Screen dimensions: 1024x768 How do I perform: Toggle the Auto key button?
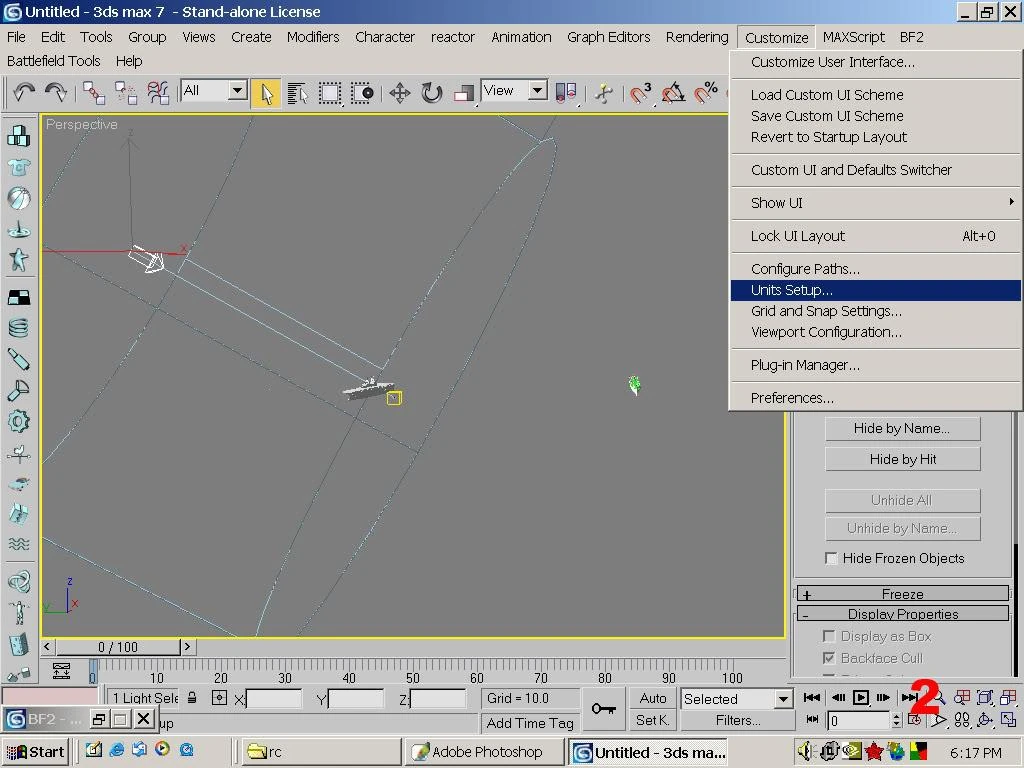pos(653,699)
